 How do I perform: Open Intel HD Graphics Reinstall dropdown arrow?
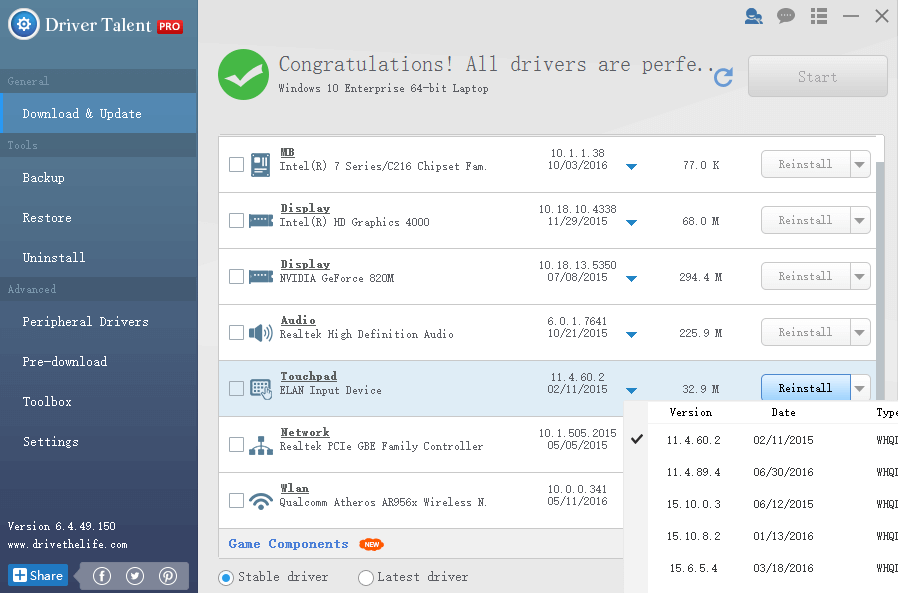tap(860, 221)
